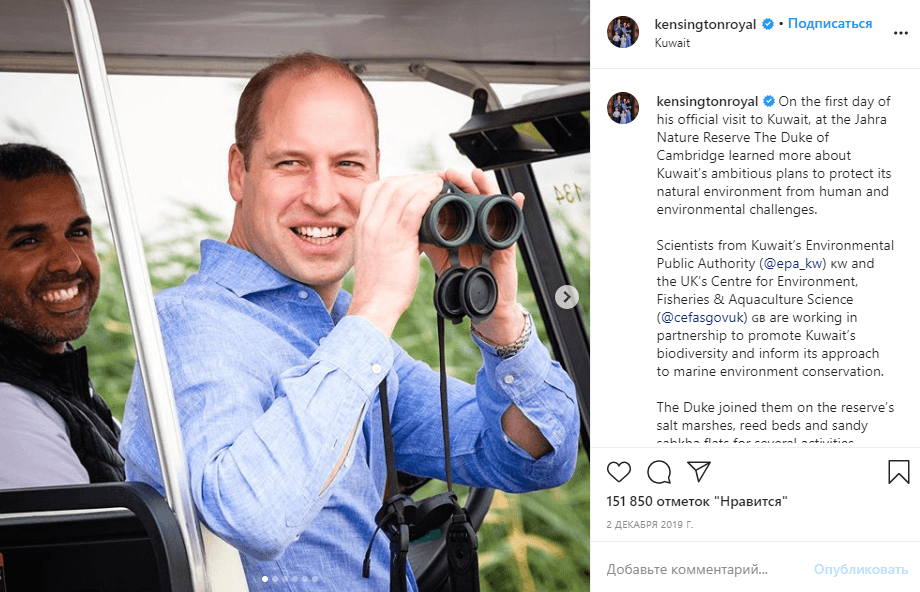Click kensingtonroyal avatar beside the caption
920x592 pixels.
coord(623,108)
